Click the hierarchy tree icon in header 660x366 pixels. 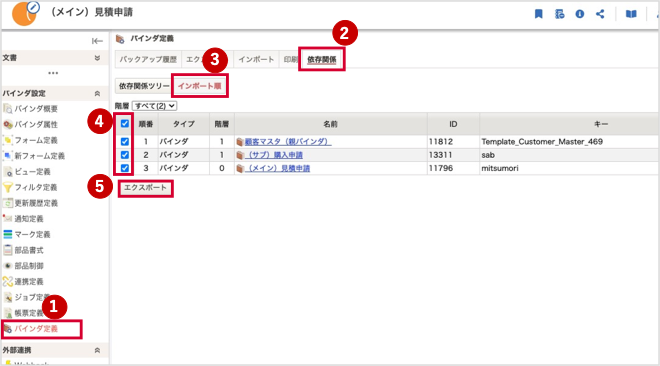tap(559, 14)
